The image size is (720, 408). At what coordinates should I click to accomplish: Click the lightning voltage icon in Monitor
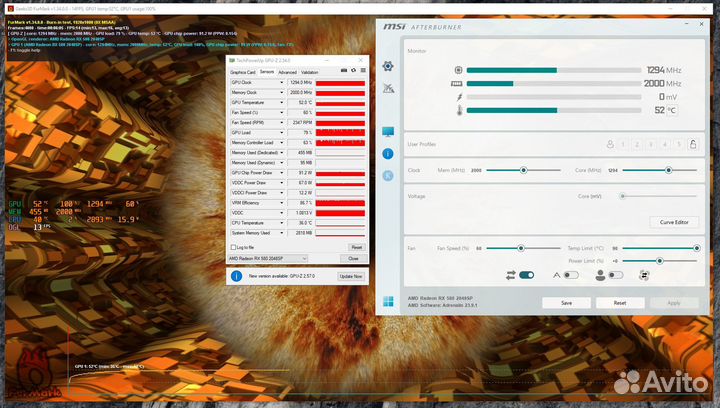[460, 97]
